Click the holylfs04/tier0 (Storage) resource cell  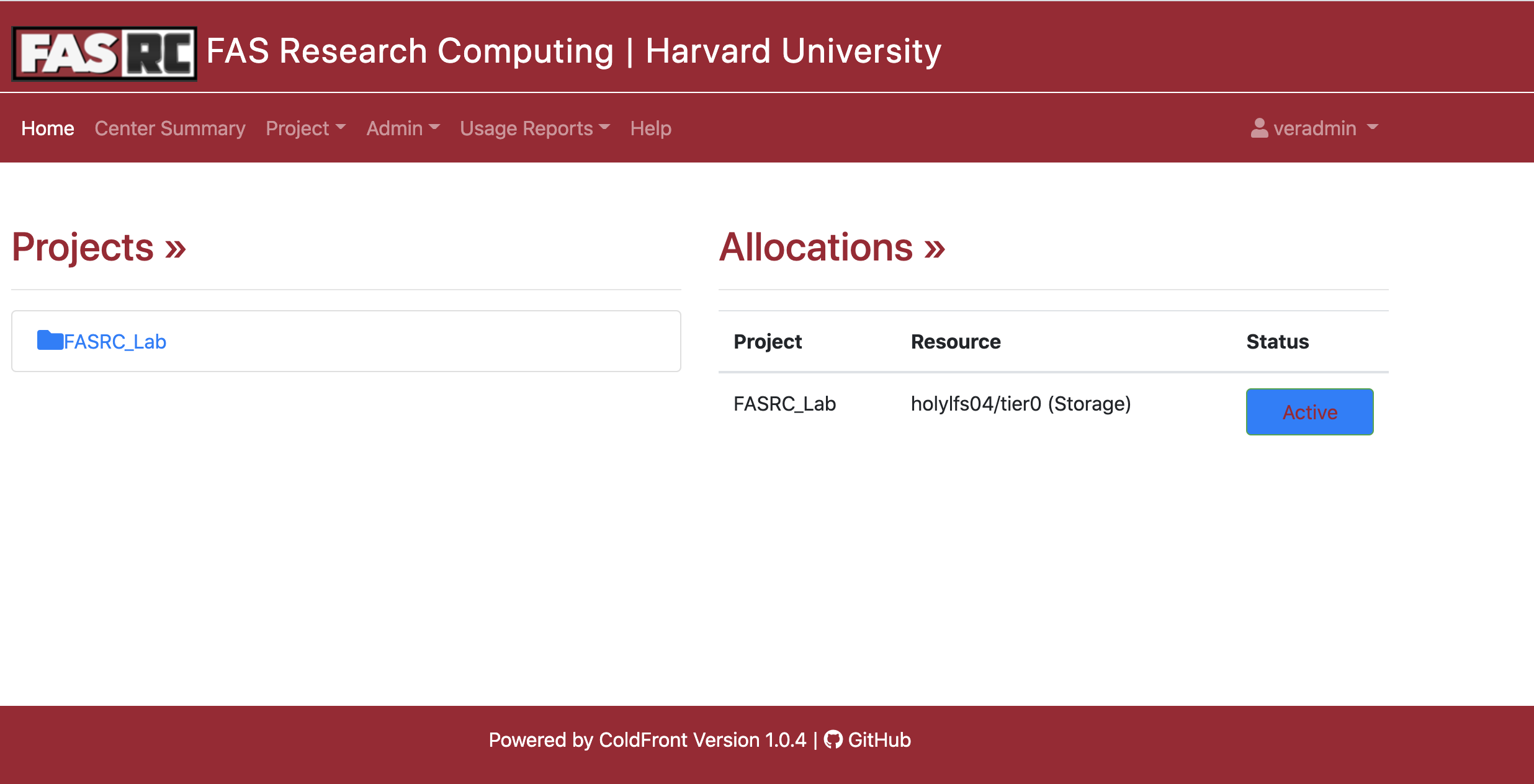pos(1021,404)
